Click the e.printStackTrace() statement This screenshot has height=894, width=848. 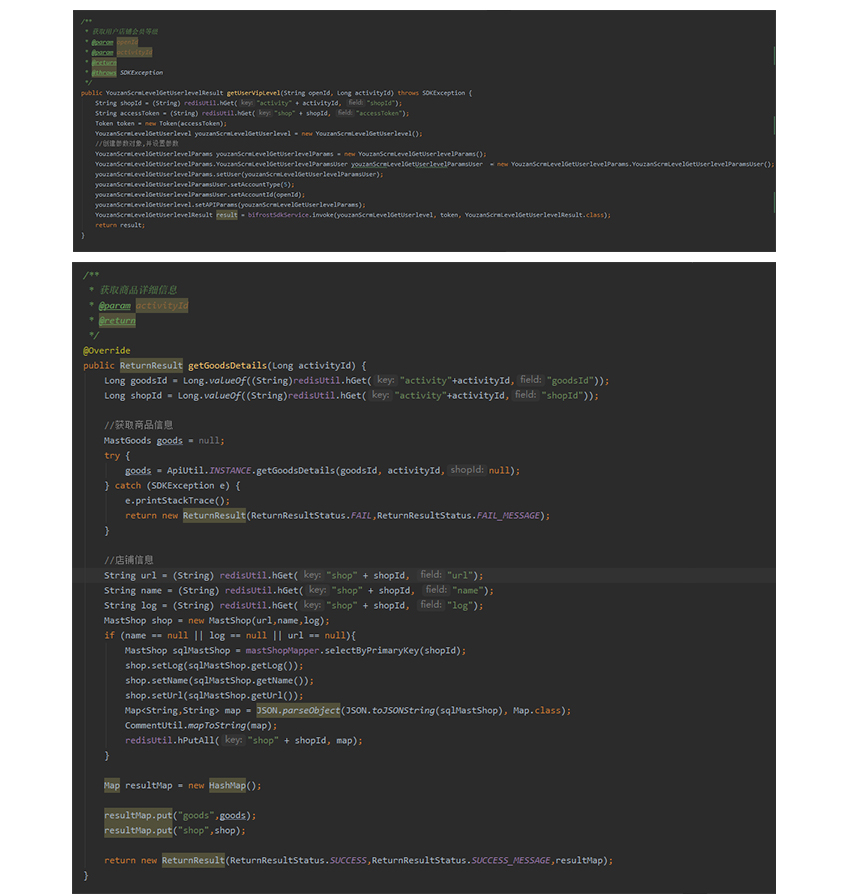(177, 500)
